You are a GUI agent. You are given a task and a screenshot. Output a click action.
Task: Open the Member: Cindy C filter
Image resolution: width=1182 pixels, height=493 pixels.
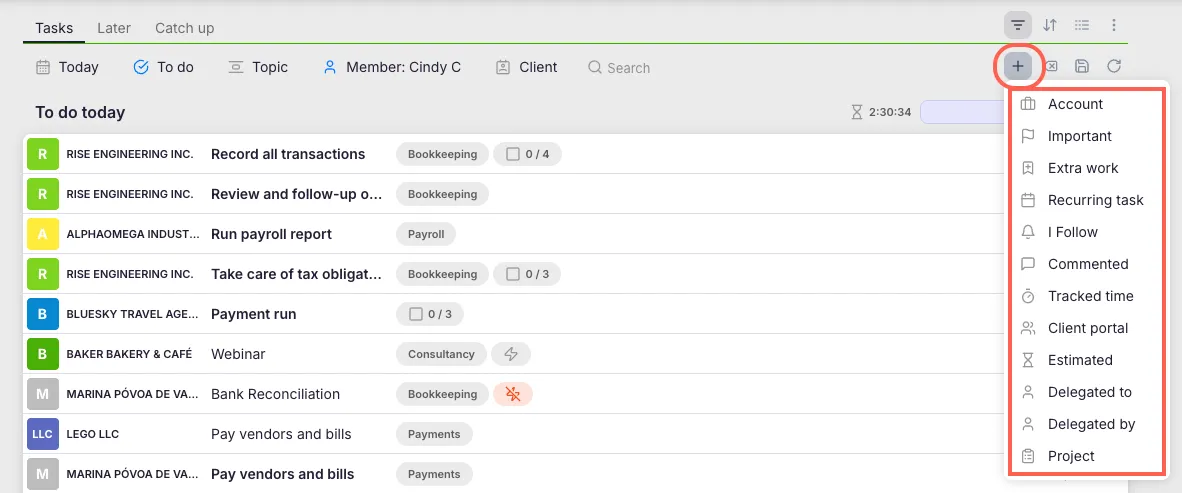(x=392, y=67)
